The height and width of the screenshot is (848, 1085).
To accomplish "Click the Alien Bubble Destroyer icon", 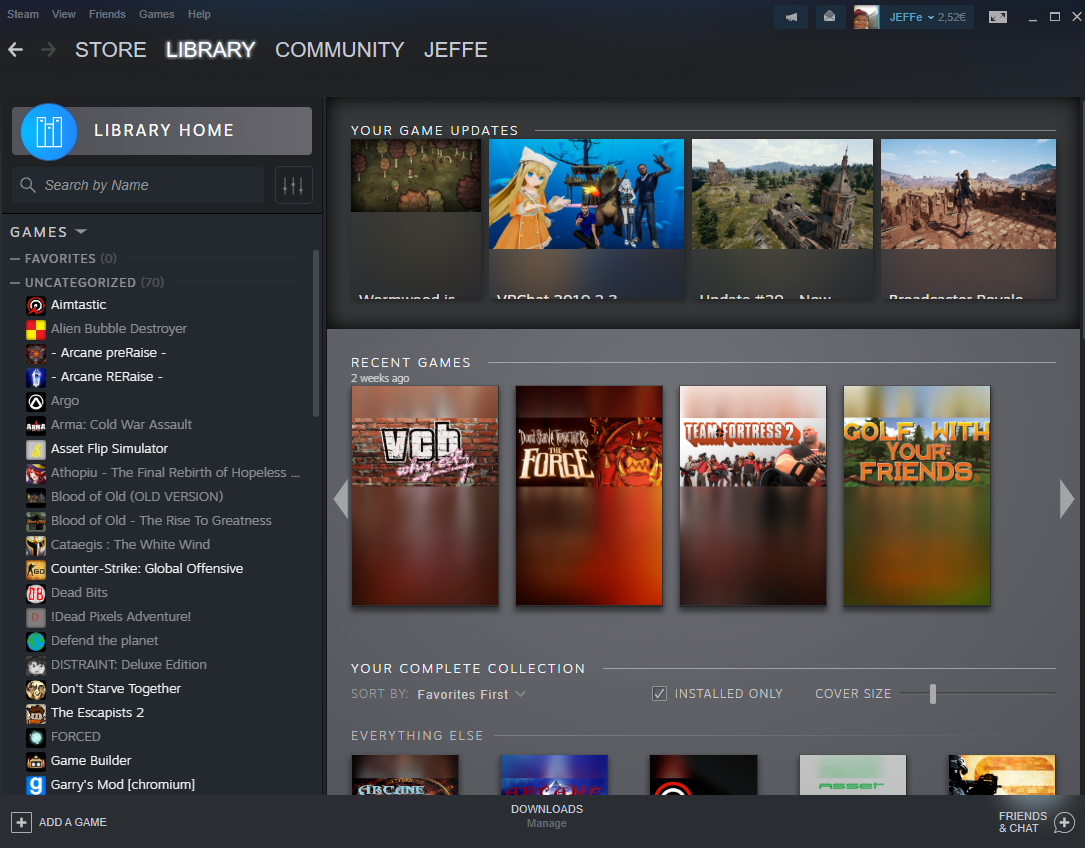I will coord(36,330).
